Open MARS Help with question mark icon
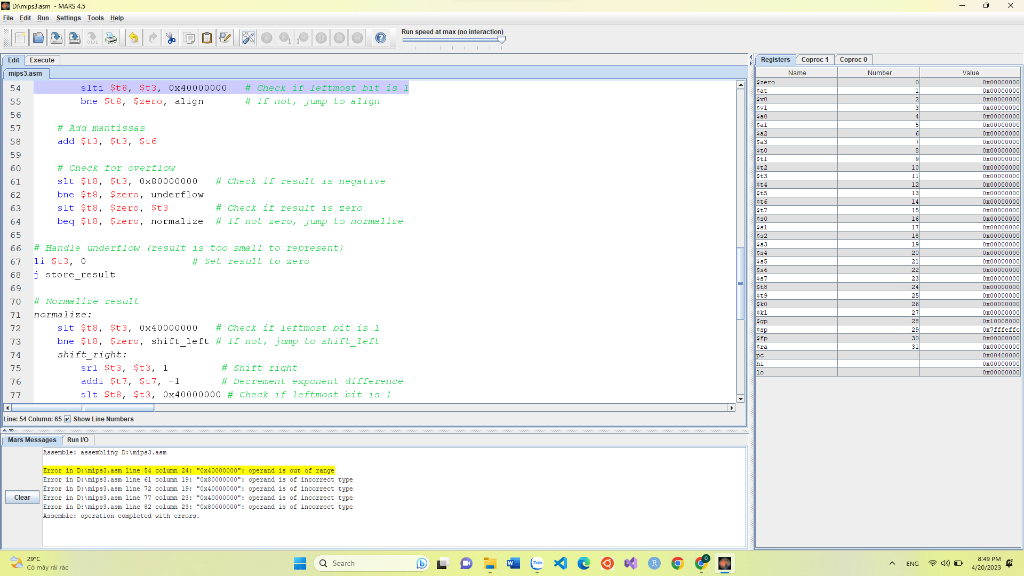This screenshot has height=576, width=1024. 381,38
